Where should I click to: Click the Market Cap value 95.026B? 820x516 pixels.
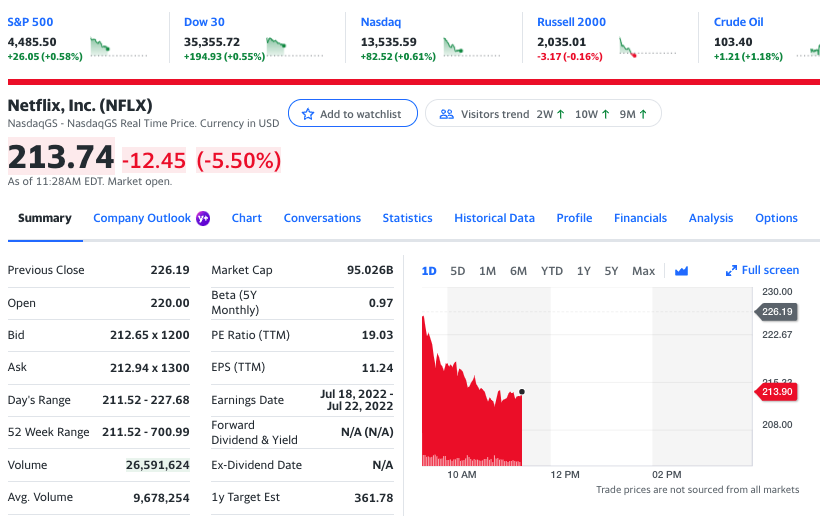(x=370, y=270)
